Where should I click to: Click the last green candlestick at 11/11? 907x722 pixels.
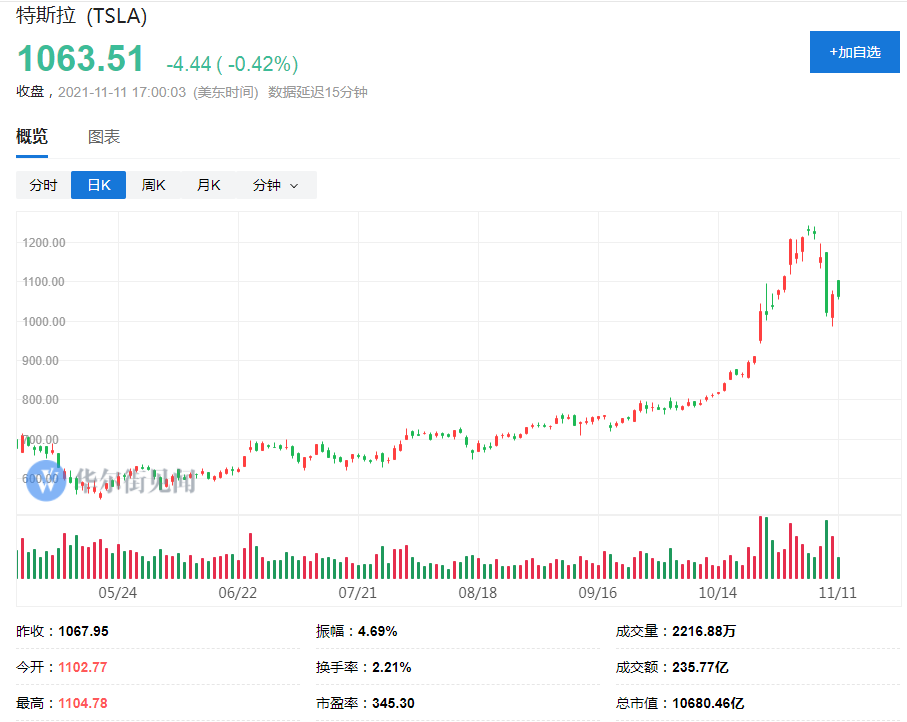pos(839,289)
